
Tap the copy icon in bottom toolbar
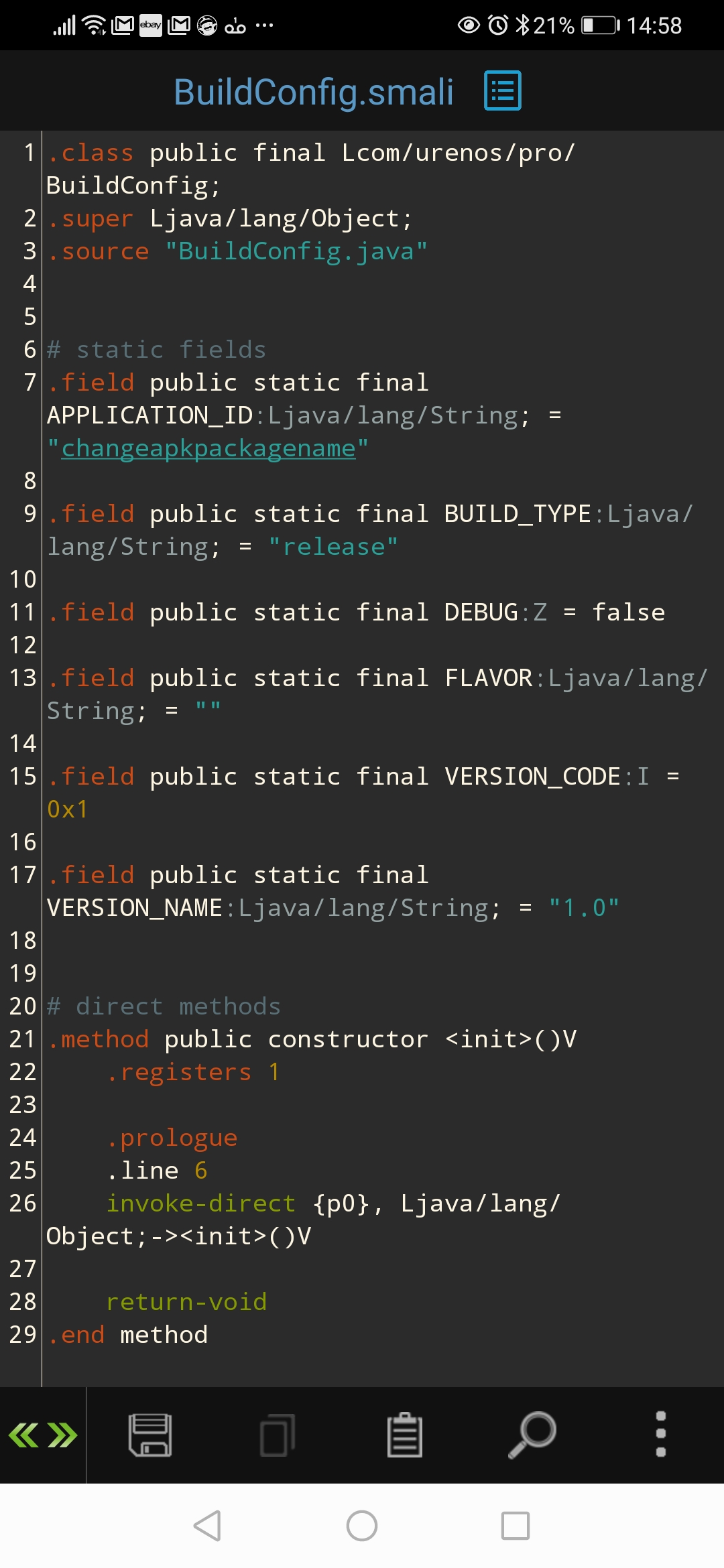[x=278, y=1435]
